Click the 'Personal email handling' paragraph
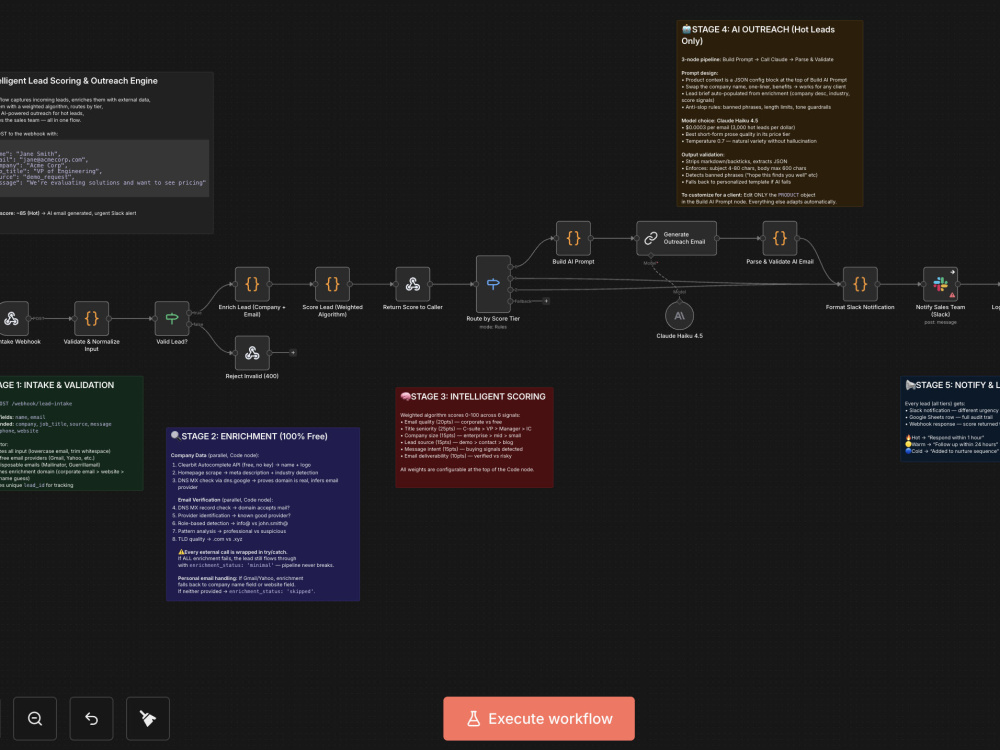 tap(246, 585)
